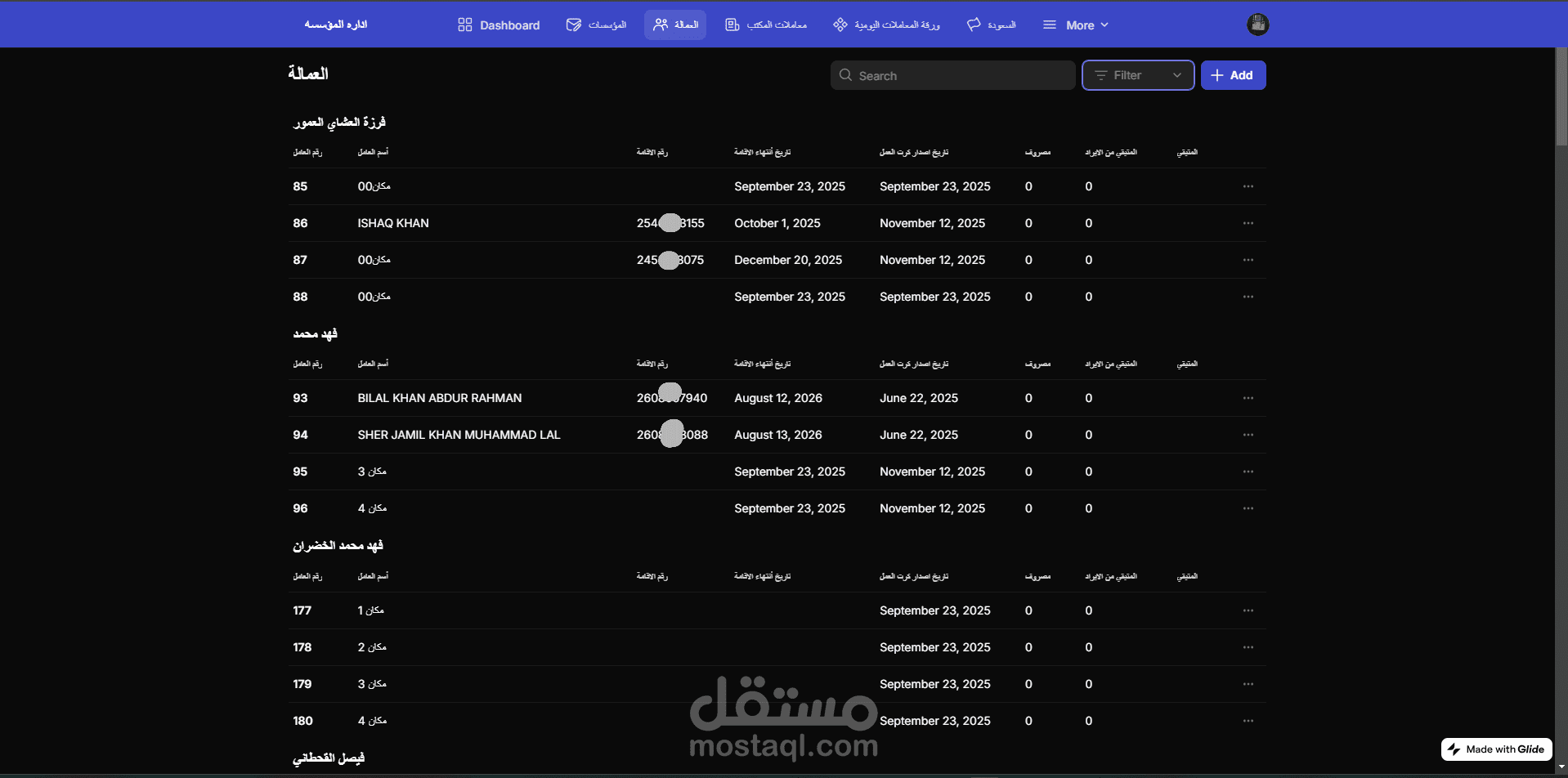This screenshot has width=1568, height=778.
Task: Click the scrollbar down arrow
Action: pos(1561,767)
